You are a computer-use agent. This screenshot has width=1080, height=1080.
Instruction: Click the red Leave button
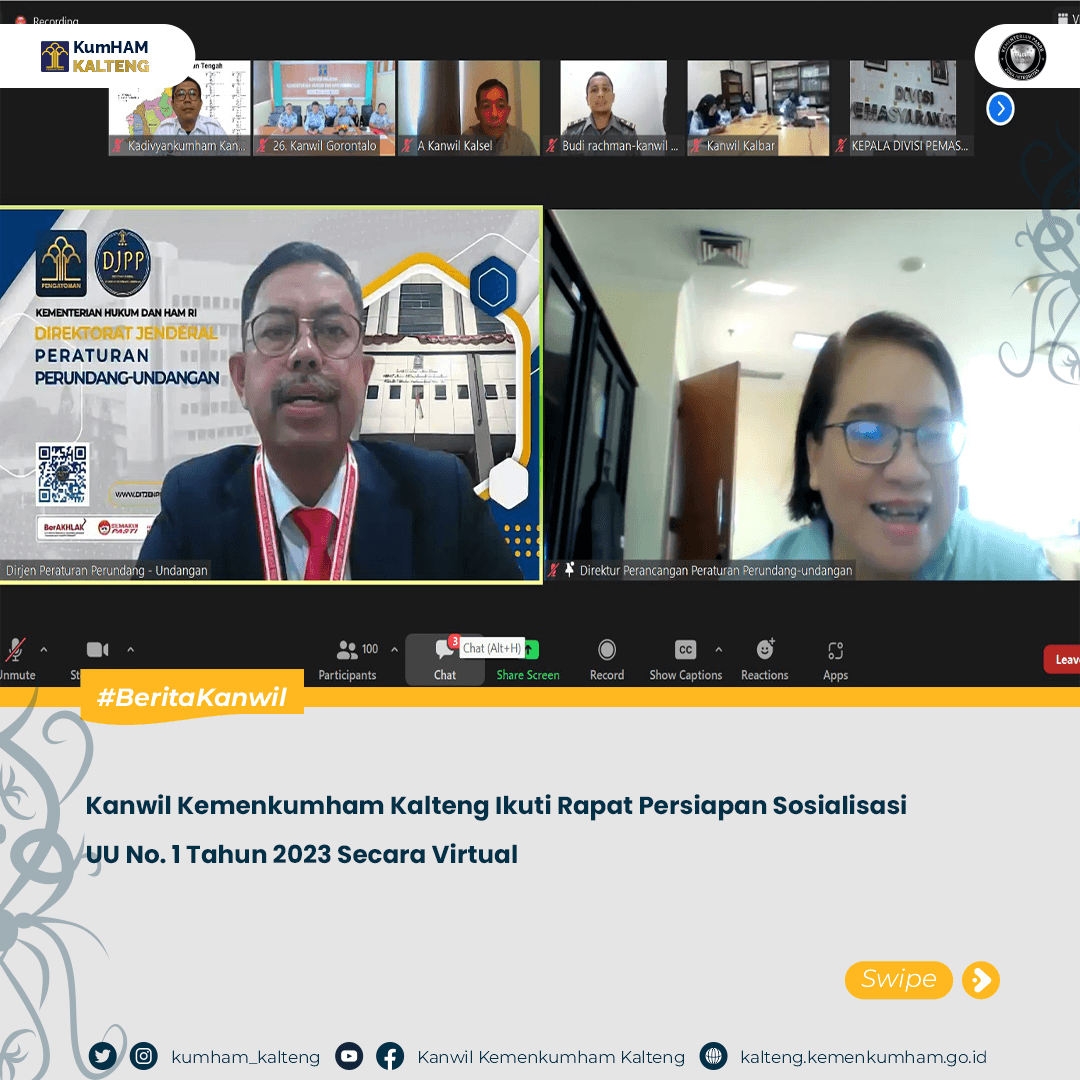pos(1062,659)
